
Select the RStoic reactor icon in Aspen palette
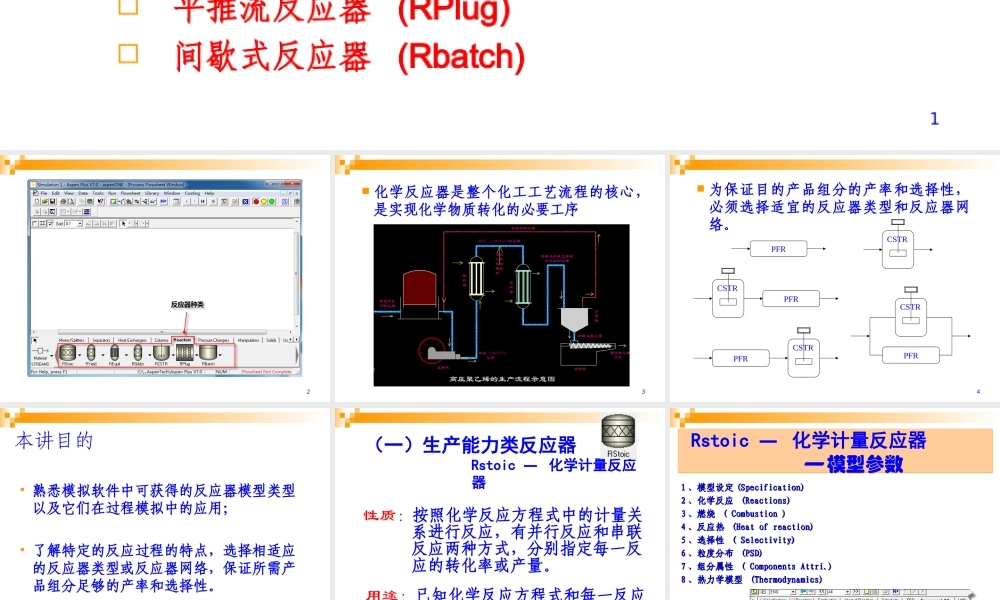[x=68, y=353]
